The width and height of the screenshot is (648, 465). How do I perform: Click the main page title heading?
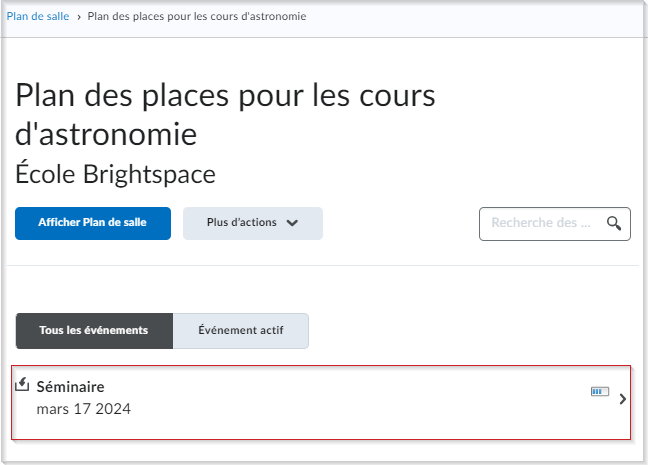pos(225,114)
